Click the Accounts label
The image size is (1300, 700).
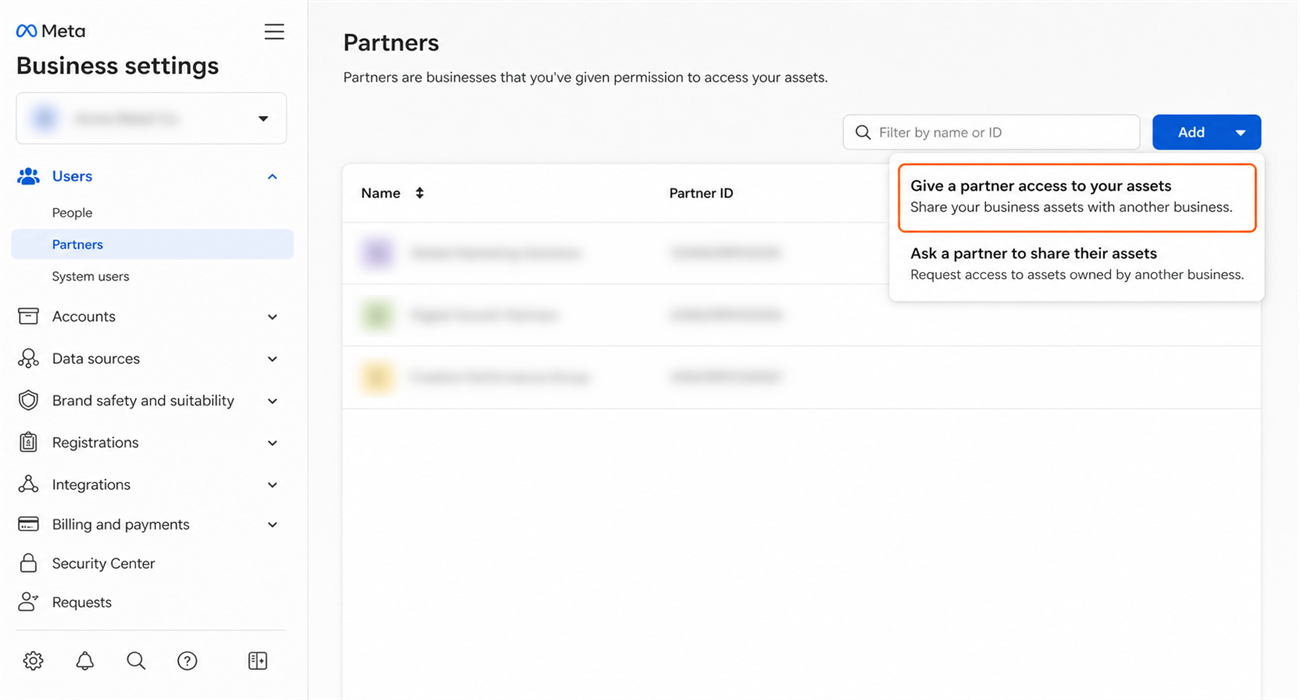(x=84, y=316)
